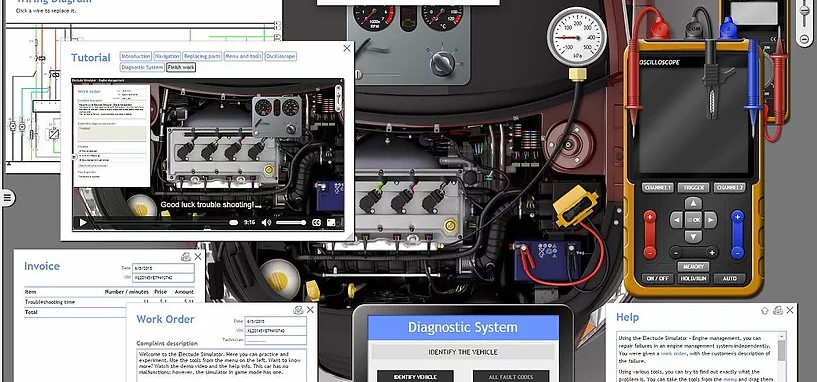Adjust the tutorial video volume slider
The height and width of the screenshot is (382, 817).
[x=291, y=223]
